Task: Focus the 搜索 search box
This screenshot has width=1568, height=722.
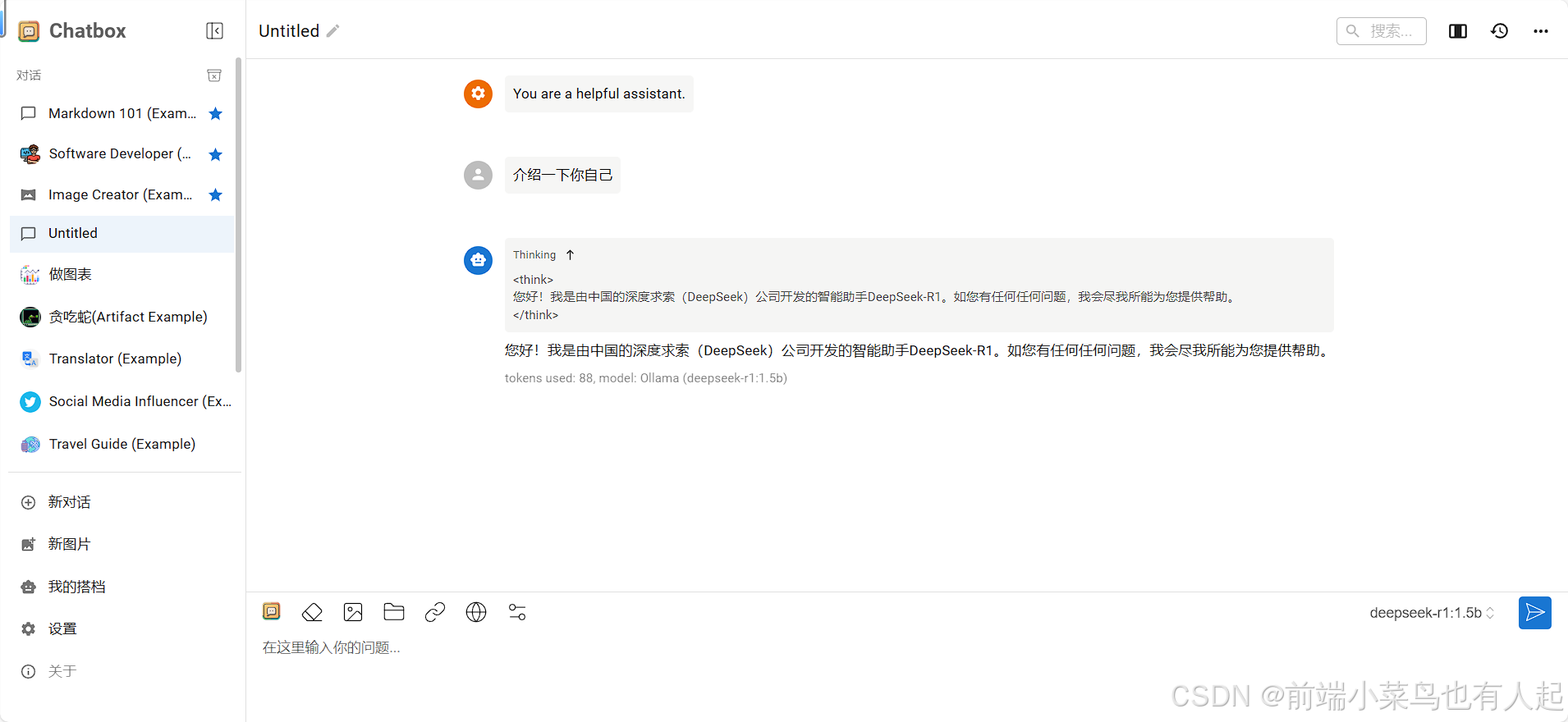Action: (1382, 31)
